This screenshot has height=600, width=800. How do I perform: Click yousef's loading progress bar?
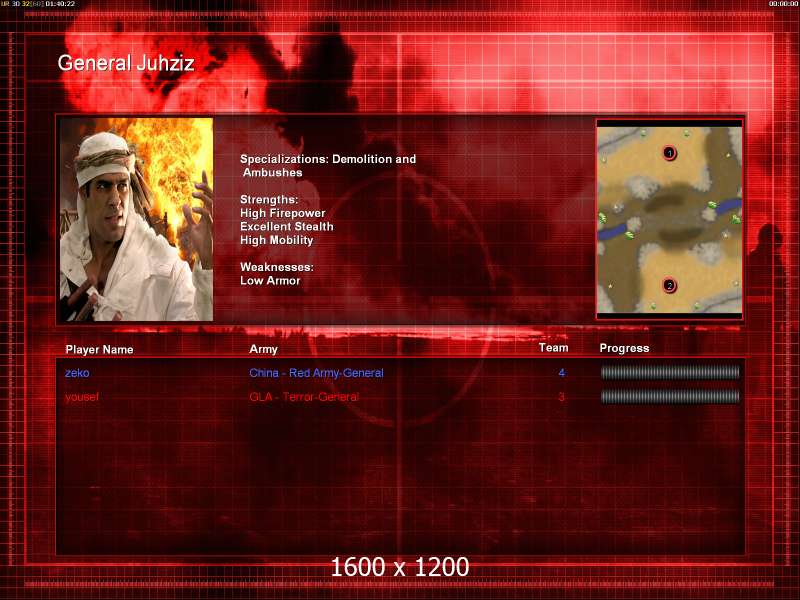coord(670,396)
